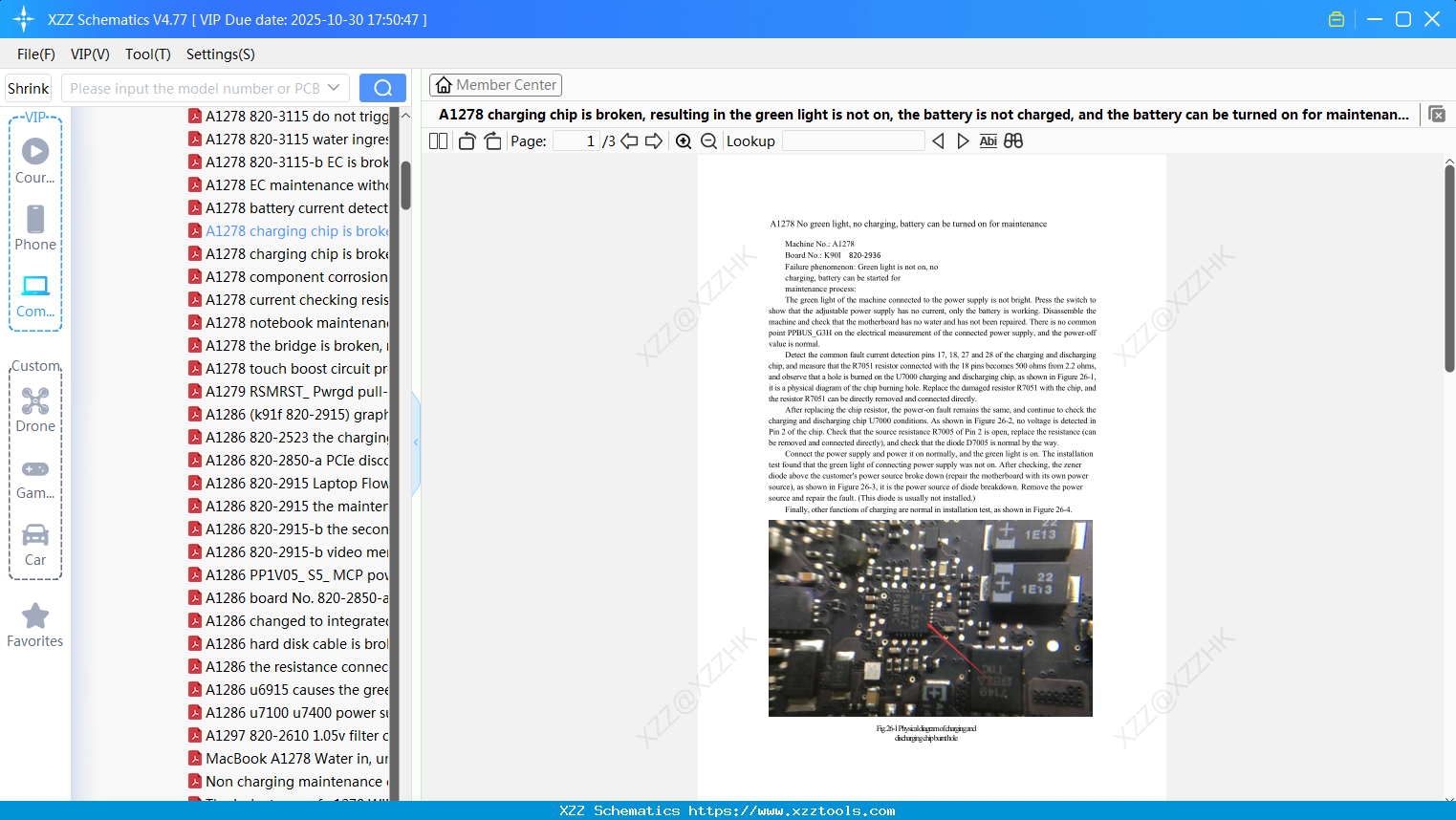Image resolution: width=1456 pixels, height=820 pixels.
Task: Open 'A1278 touch boost circuit' file
Action: [289, 368]
